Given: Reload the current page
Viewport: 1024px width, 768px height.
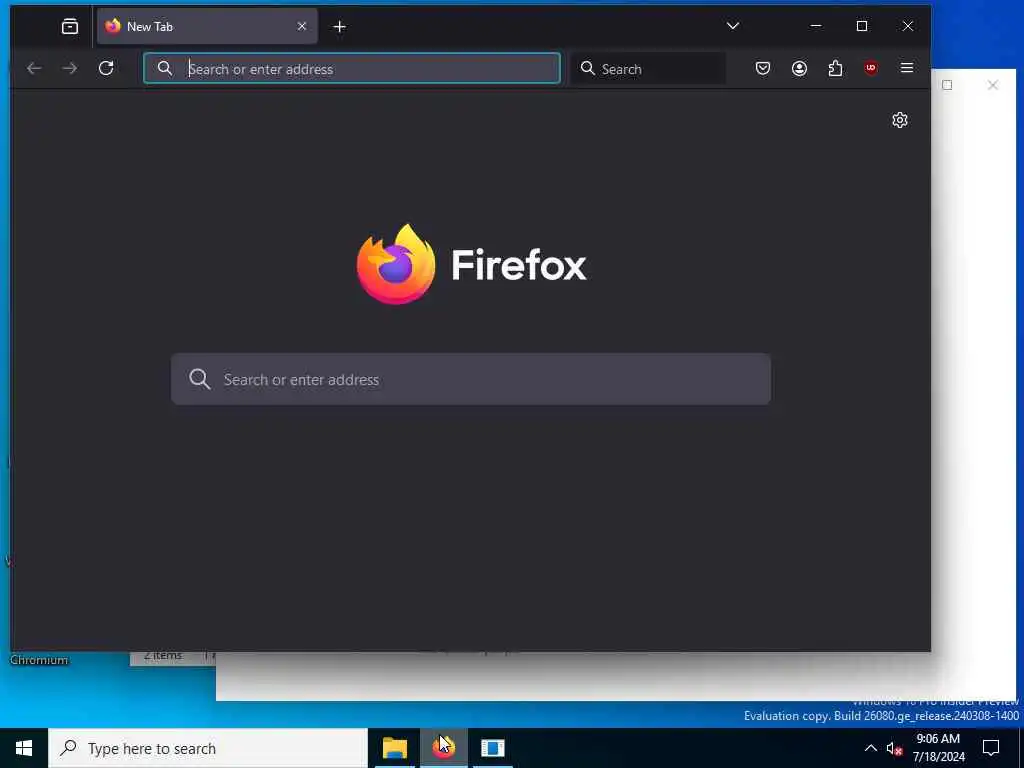Looking at the screenshot, I should 106,68.
